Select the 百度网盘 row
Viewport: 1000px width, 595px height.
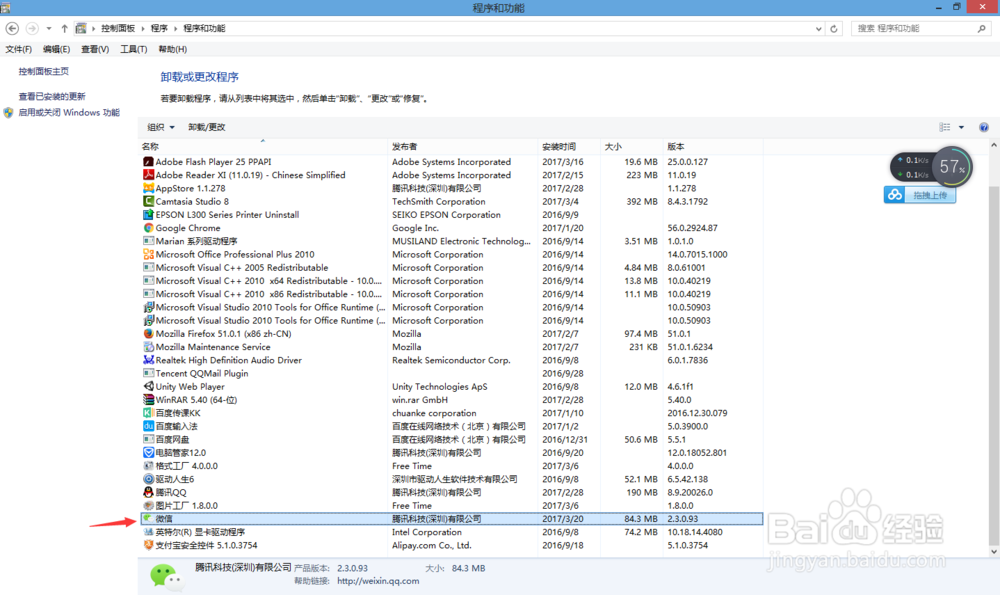[452, 439]
